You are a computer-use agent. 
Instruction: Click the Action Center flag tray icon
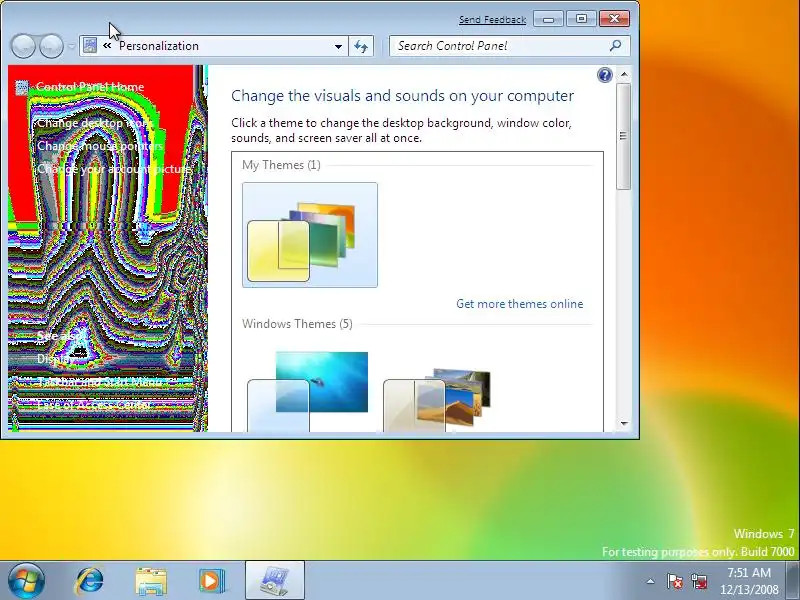(674, 581)
